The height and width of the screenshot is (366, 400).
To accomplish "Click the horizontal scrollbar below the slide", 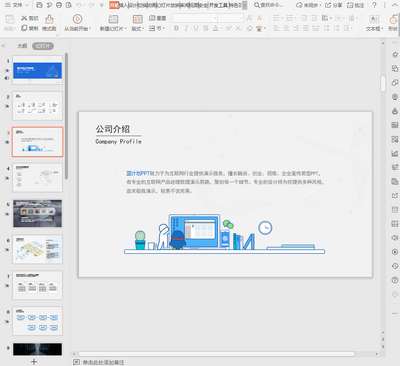I will tap(216, 354).
